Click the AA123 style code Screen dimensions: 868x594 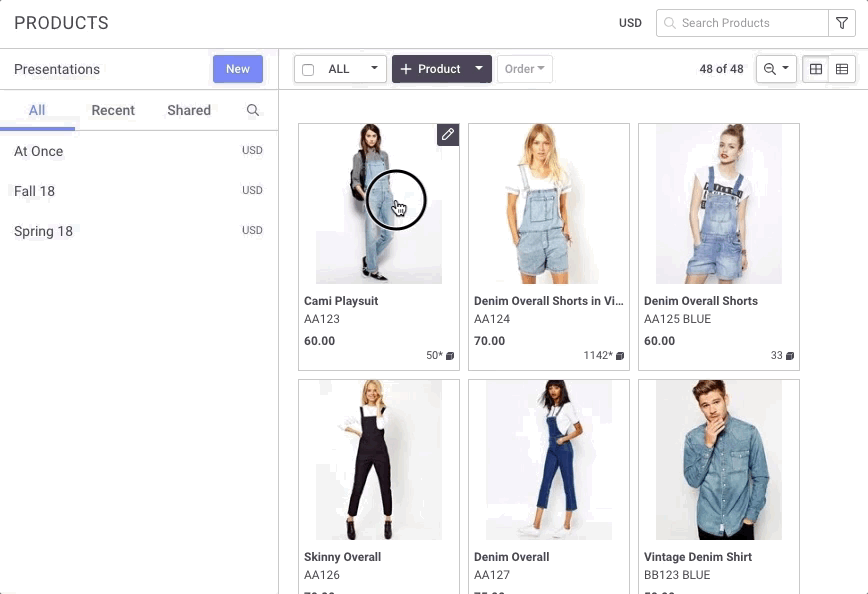coord(322,319)
